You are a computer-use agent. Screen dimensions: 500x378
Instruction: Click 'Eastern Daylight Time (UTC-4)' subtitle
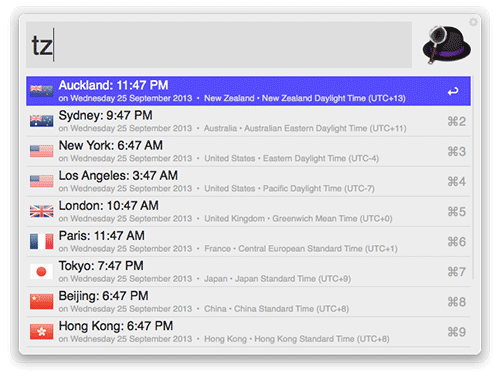coord(321,158)
